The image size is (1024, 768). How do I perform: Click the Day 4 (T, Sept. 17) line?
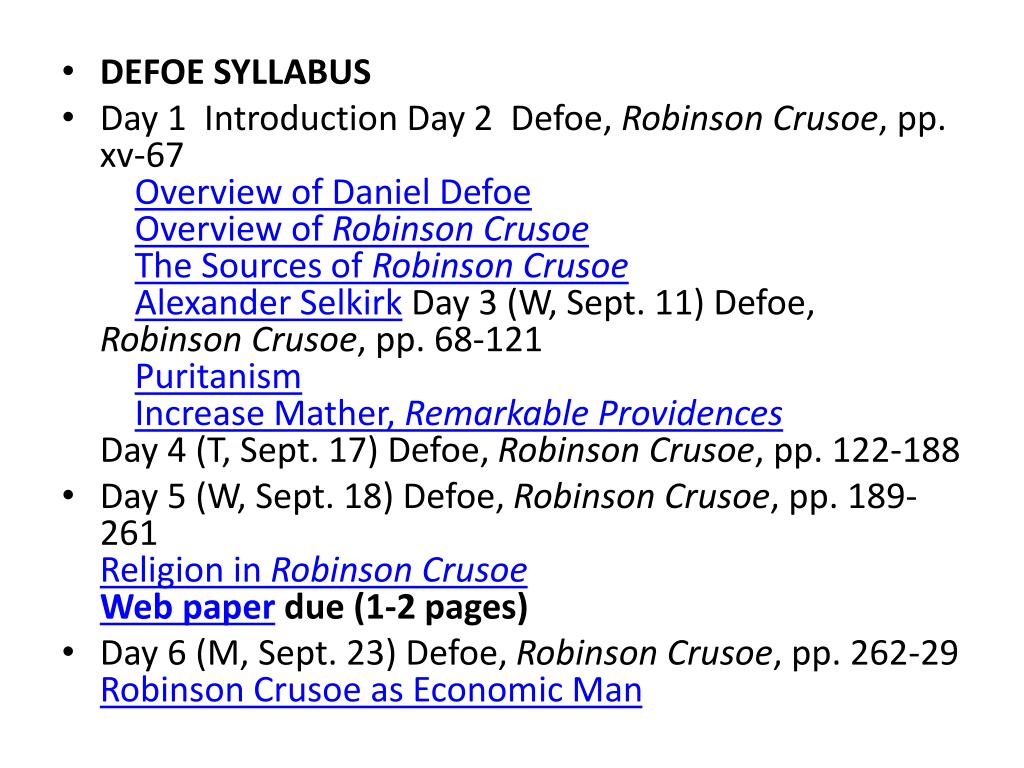530,451
